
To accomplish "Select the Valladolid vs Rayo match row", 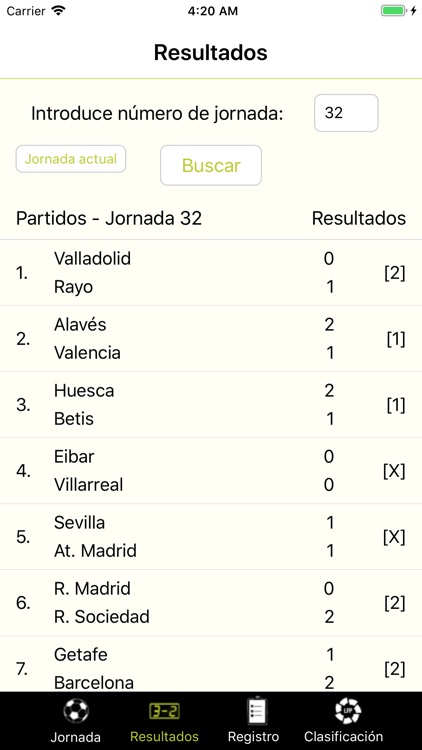I will [211, 273].
